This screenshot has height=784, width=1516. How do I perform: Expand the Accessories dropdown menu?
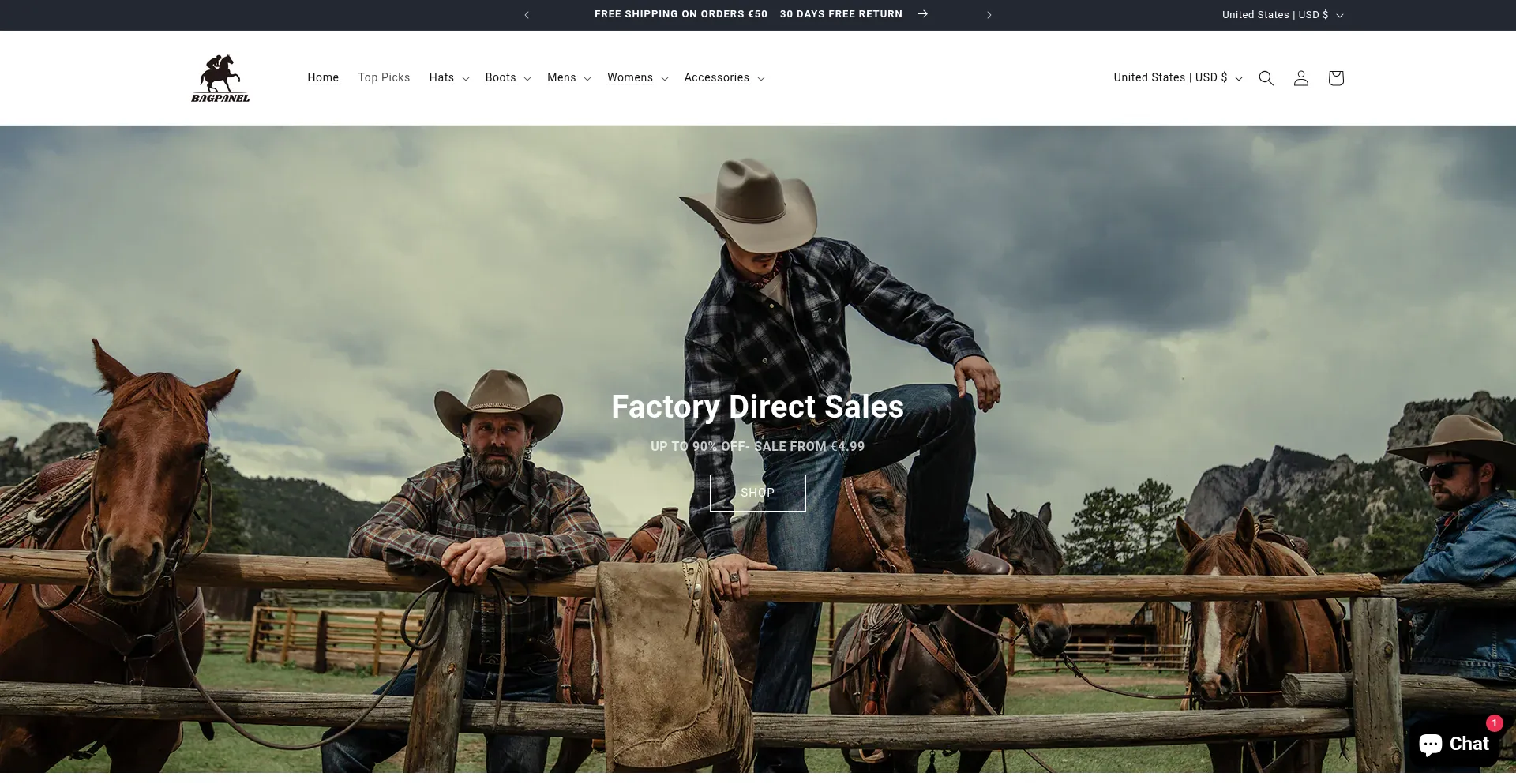[x=724, y=78]
